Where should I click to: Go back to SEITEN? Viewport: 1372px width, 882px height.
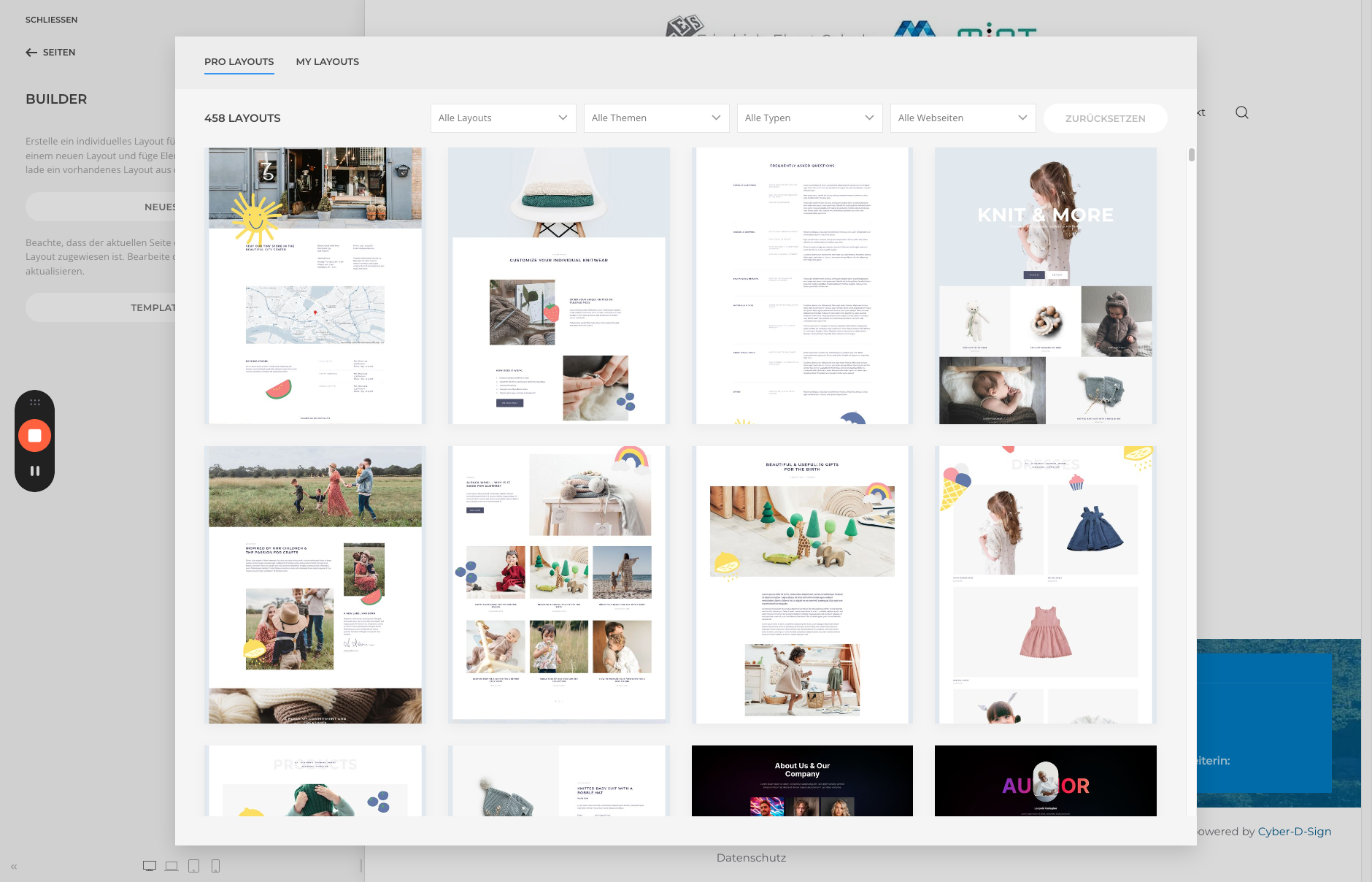pos(50,53)
